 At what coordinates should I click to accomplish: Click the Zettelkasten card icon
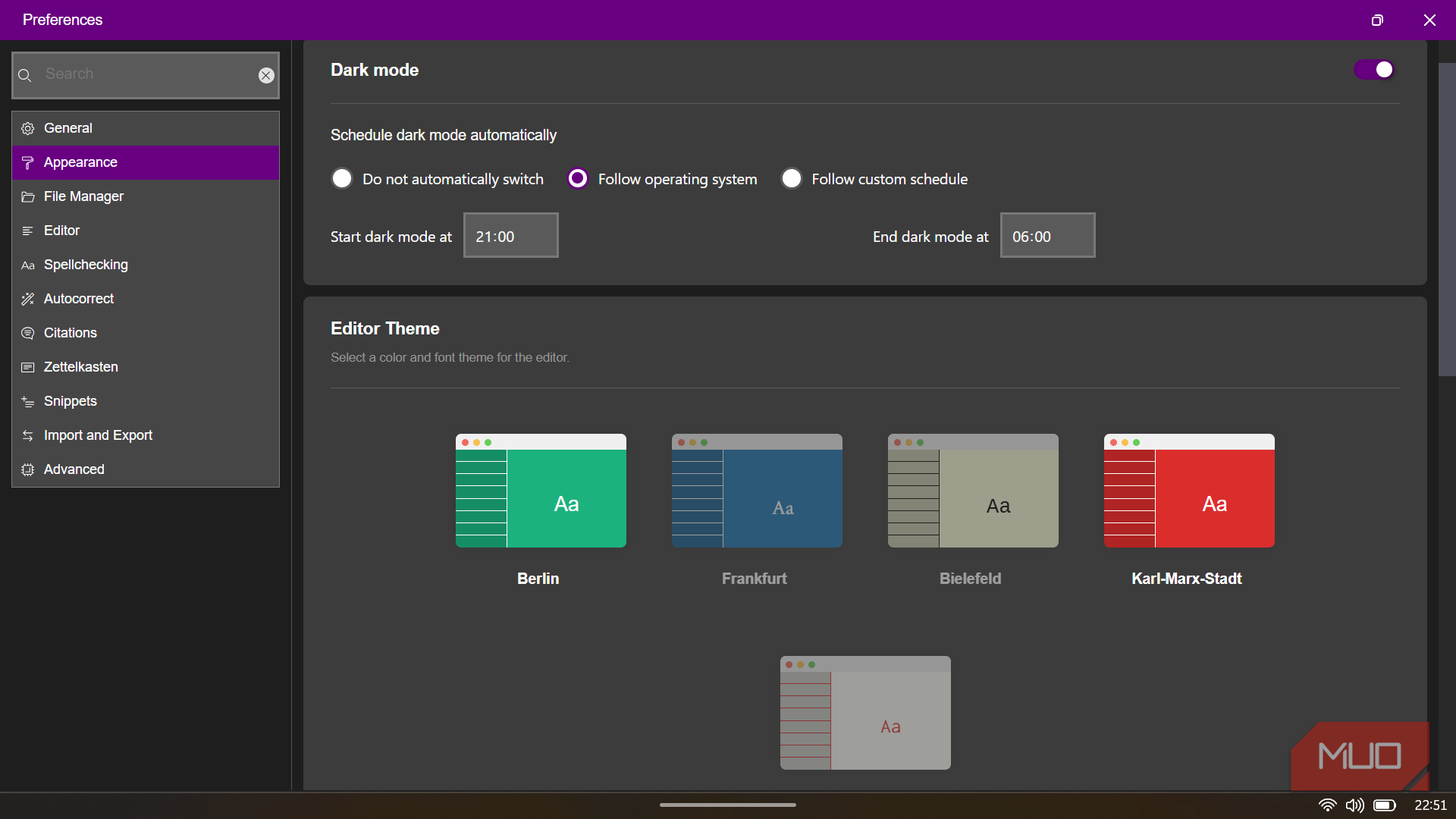[x=28, y=367]
